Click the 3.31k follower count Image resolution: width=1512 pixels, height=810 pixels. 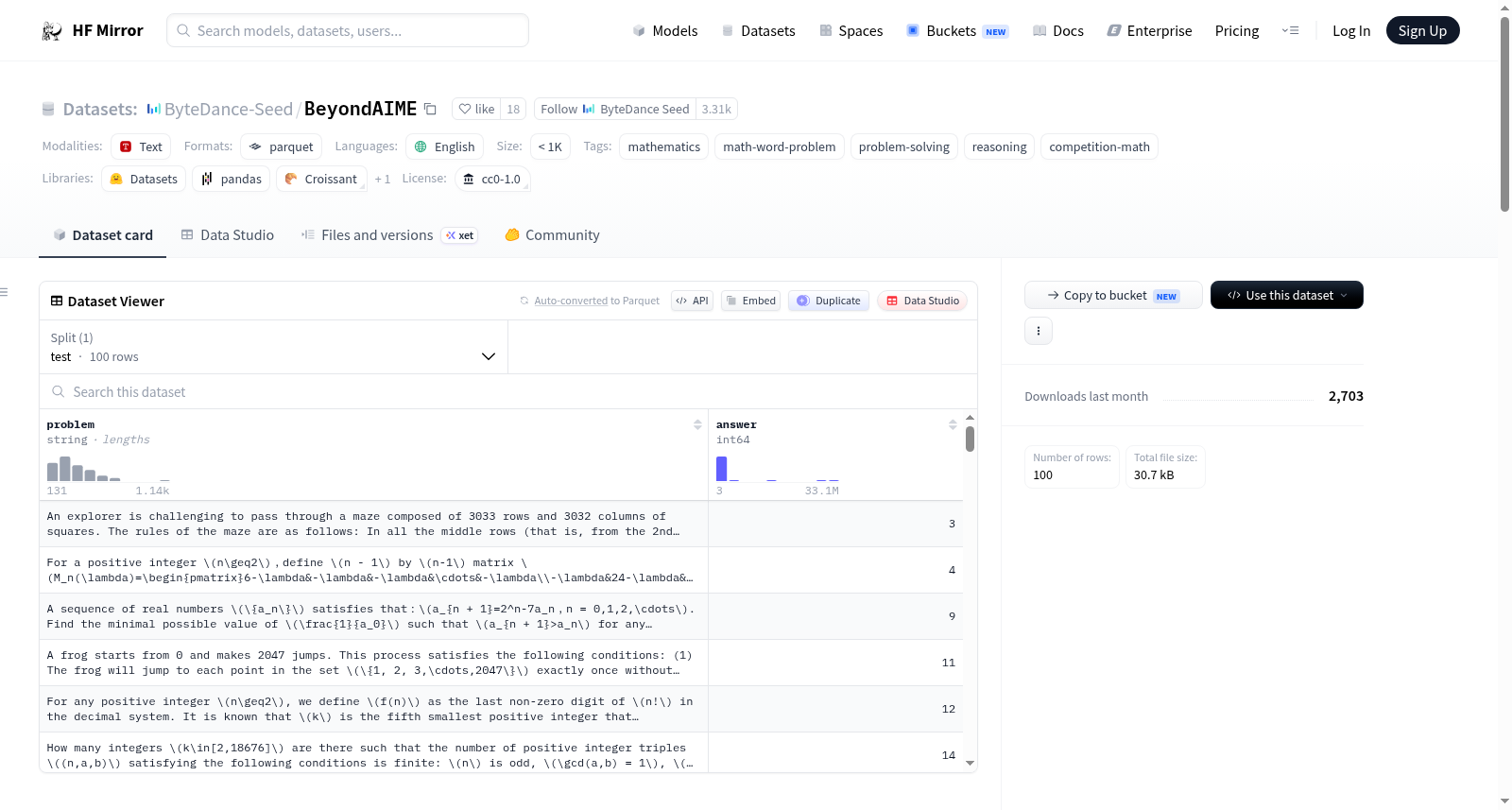pos(716,109)
